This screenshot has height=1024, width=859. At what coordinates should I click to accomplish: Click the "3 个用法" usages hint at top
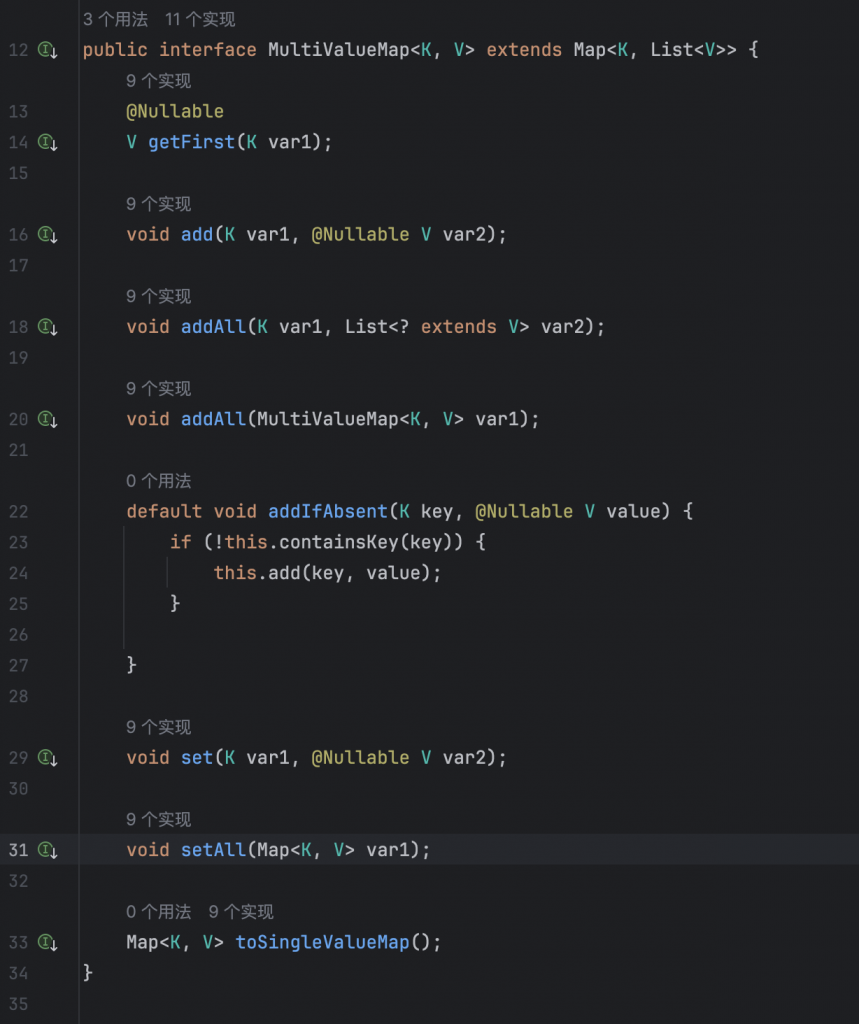114,19
